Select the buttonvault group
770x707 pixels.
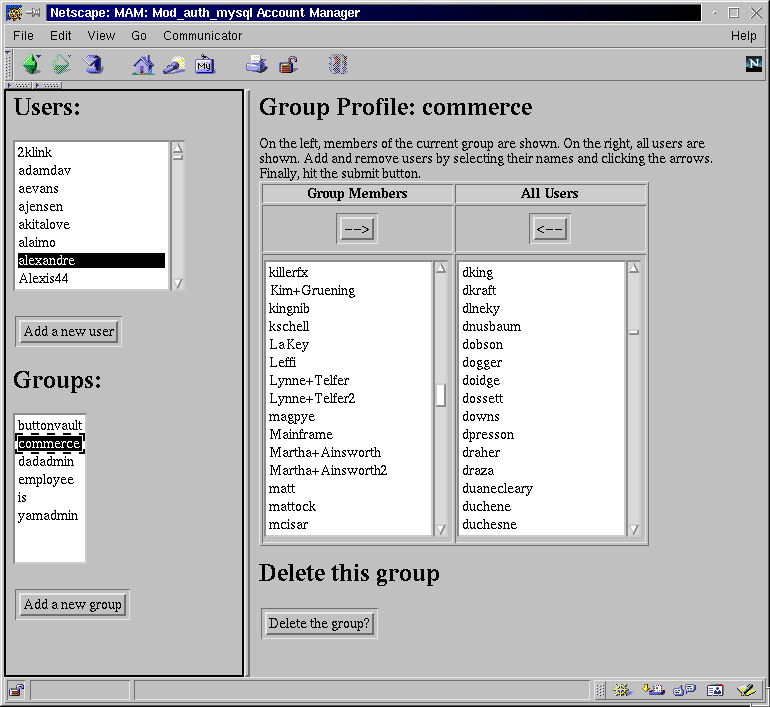50,425
